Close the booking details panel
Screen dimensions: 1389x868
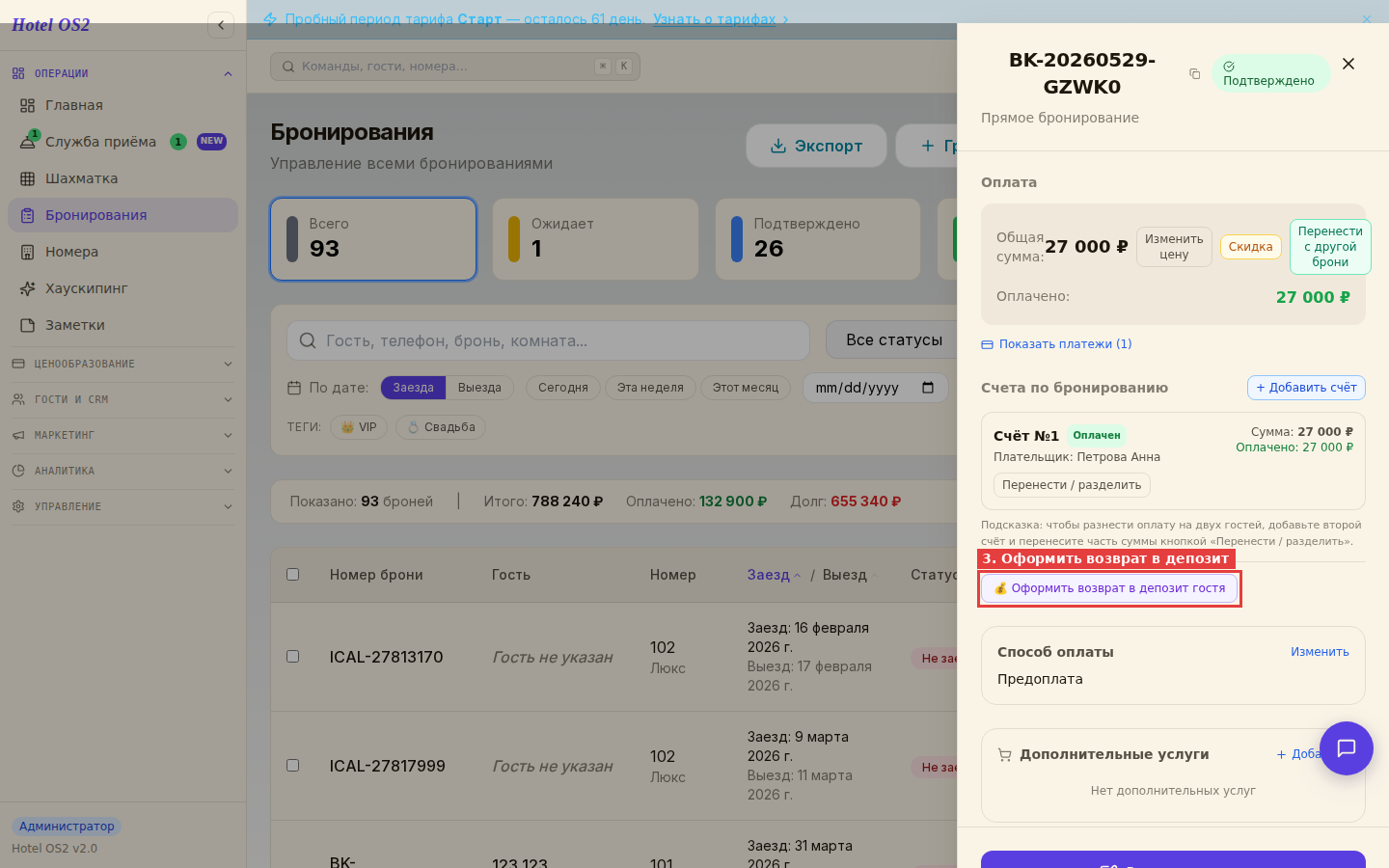point(1348,64)
